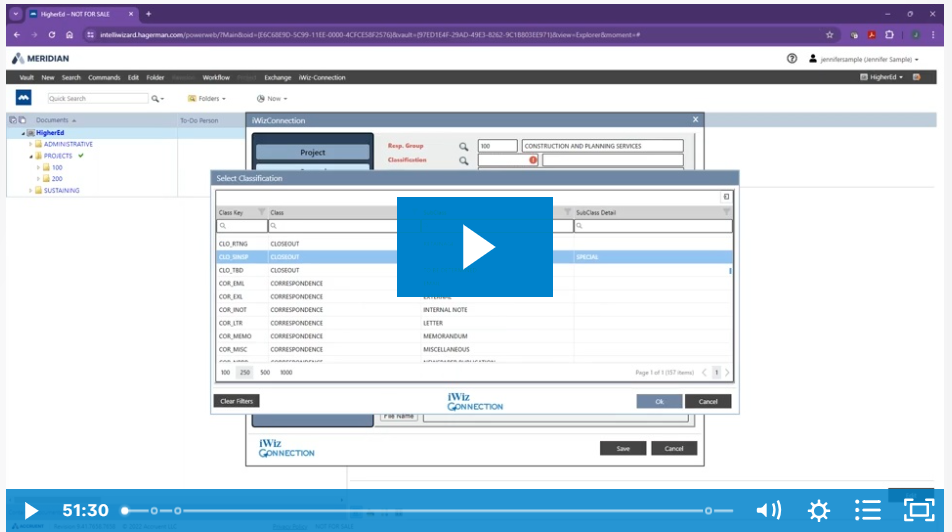Open the iWiz-Connection menu
Viewport: 952px width, 532px height.
(322, 77)
